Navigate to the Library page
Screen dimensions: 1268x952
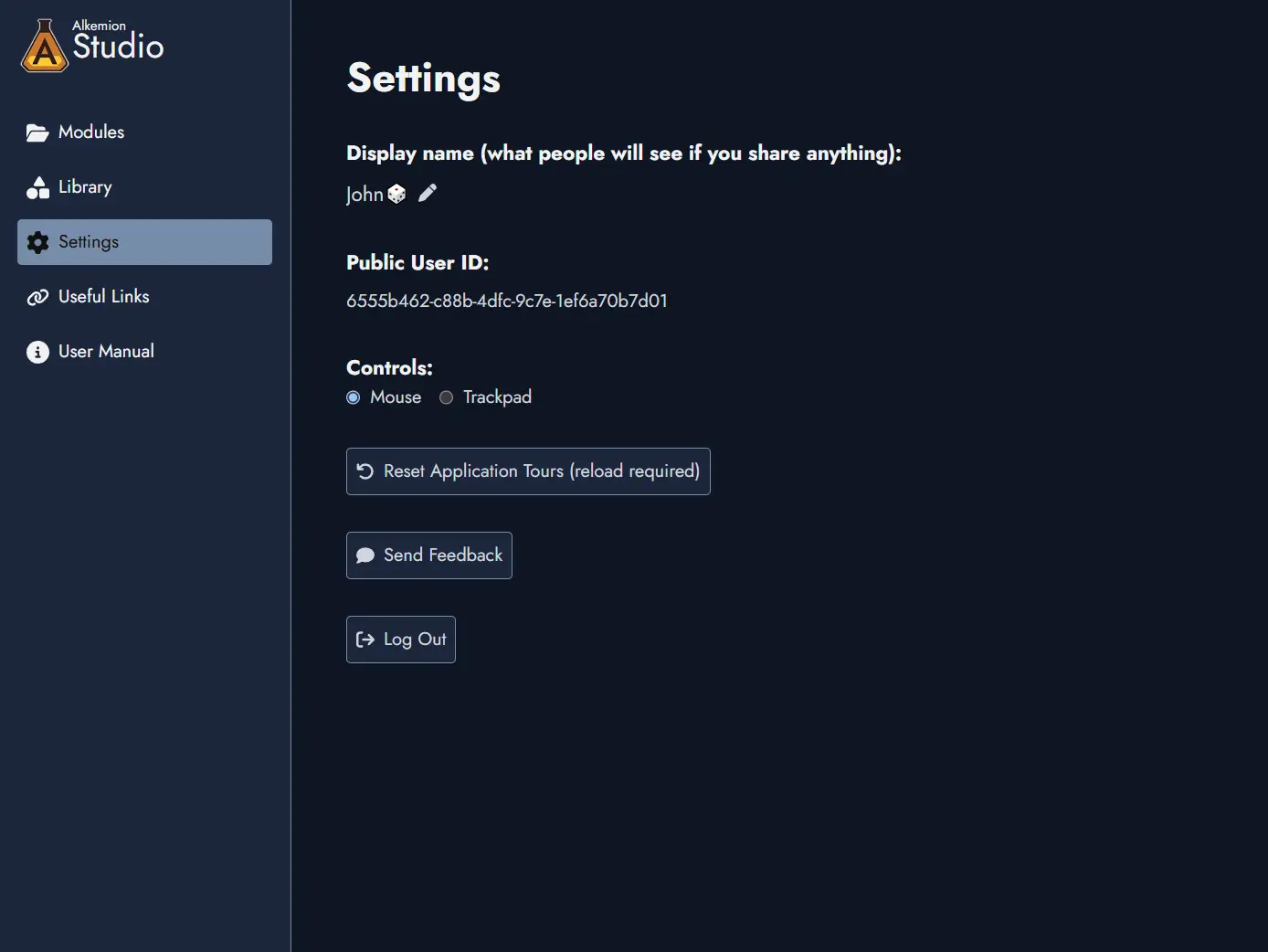click(x=84, y=186)
